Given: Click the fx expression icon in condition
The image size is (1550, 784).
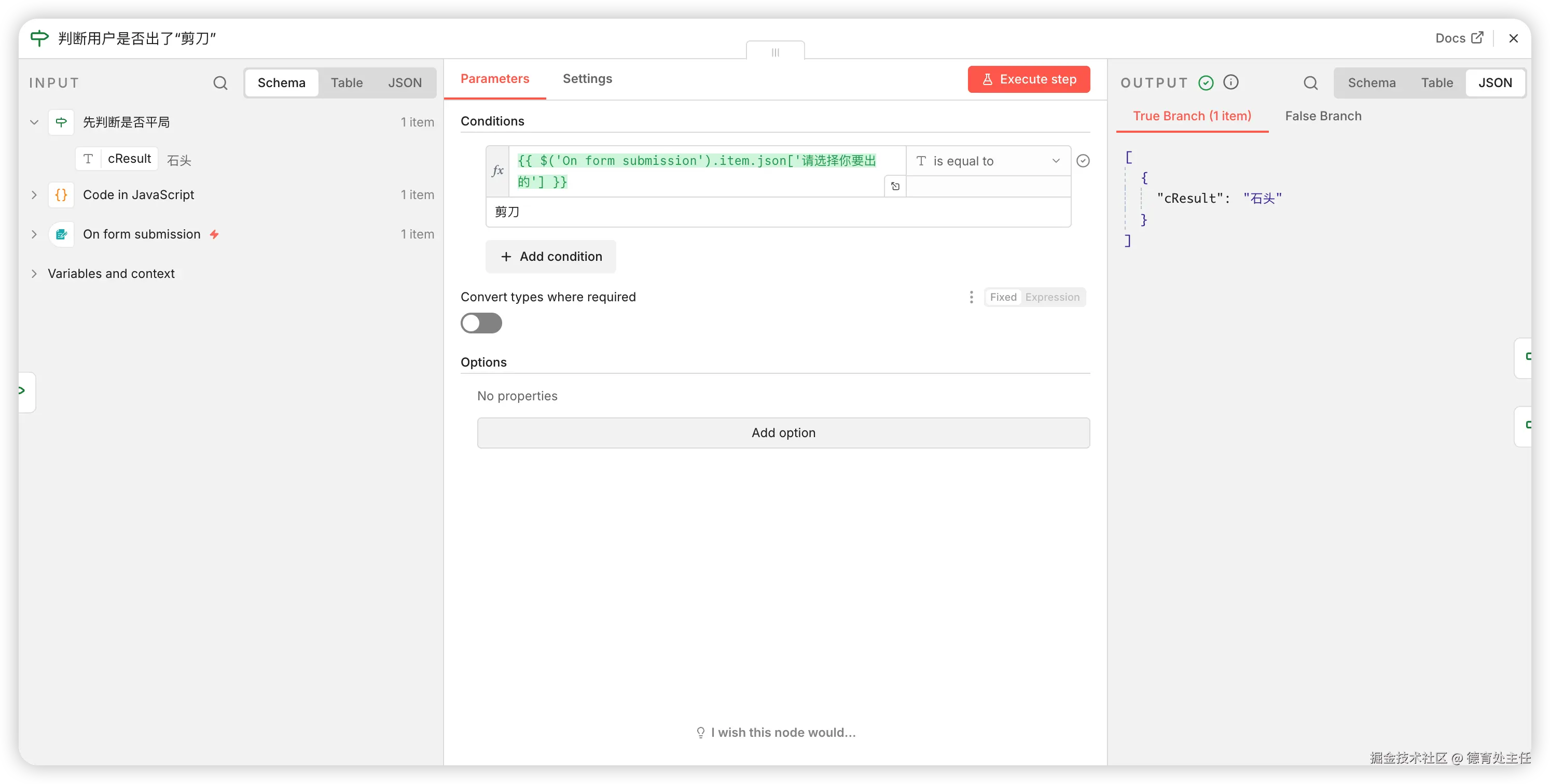Looking at the screenshot, I should click(497, 171).
